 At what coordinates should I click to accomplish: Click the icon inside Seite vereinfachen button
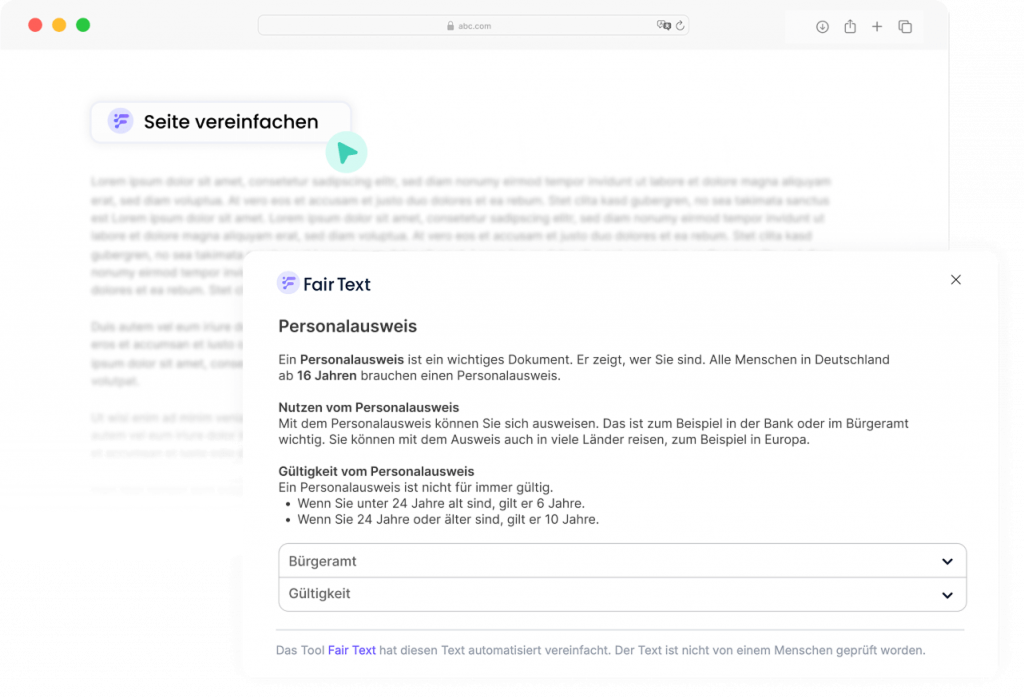click(x=120, y=121)
